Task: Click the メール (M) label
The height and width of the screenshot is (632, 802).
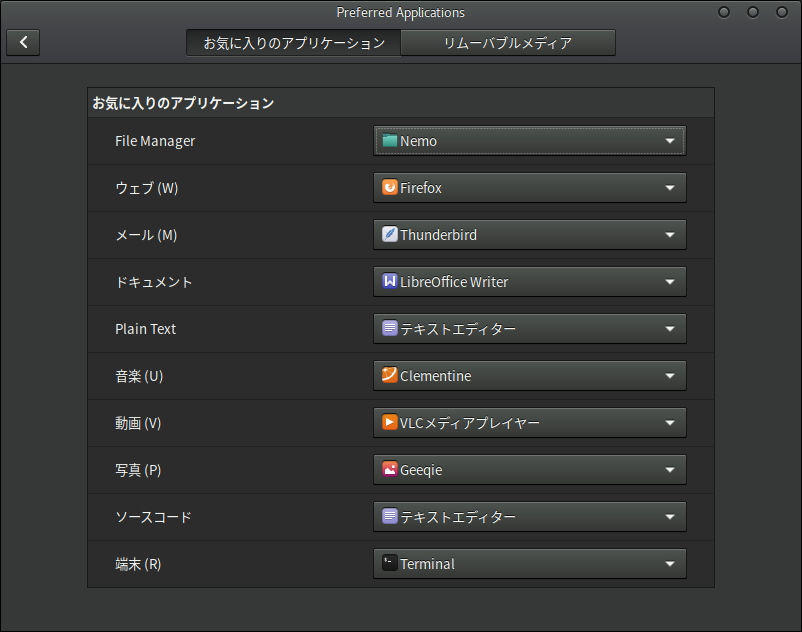Action: point(146,235)
